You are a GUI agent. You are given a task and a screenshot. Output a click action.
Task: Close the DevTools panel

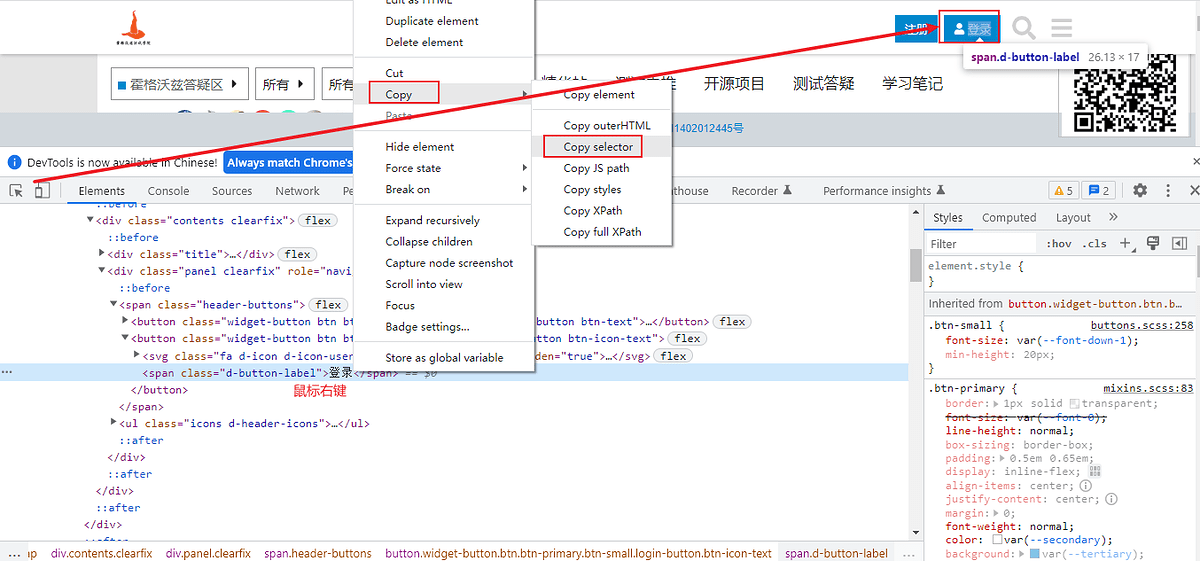(x=1194, y=190)
